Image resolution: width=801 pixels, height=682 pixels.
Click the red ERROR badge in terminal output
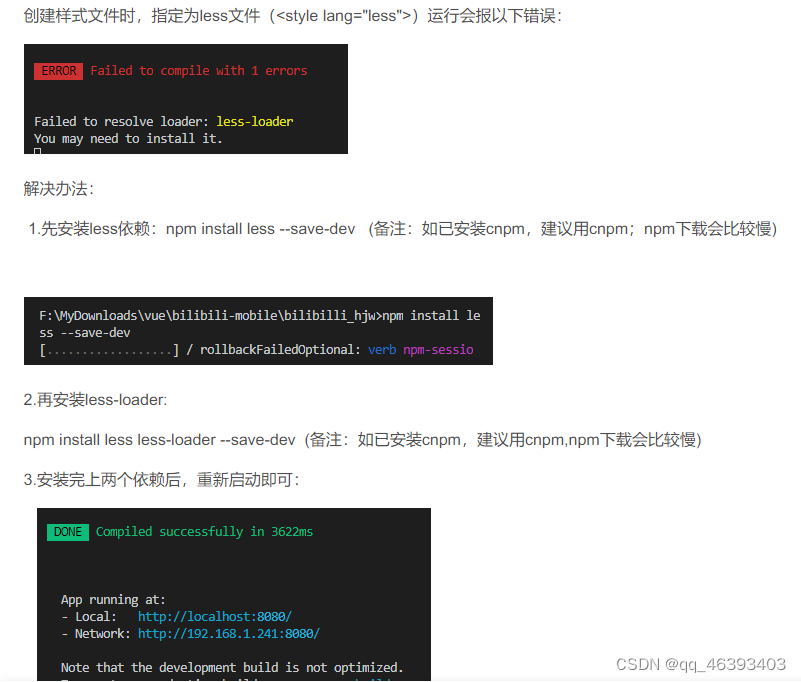57,71
